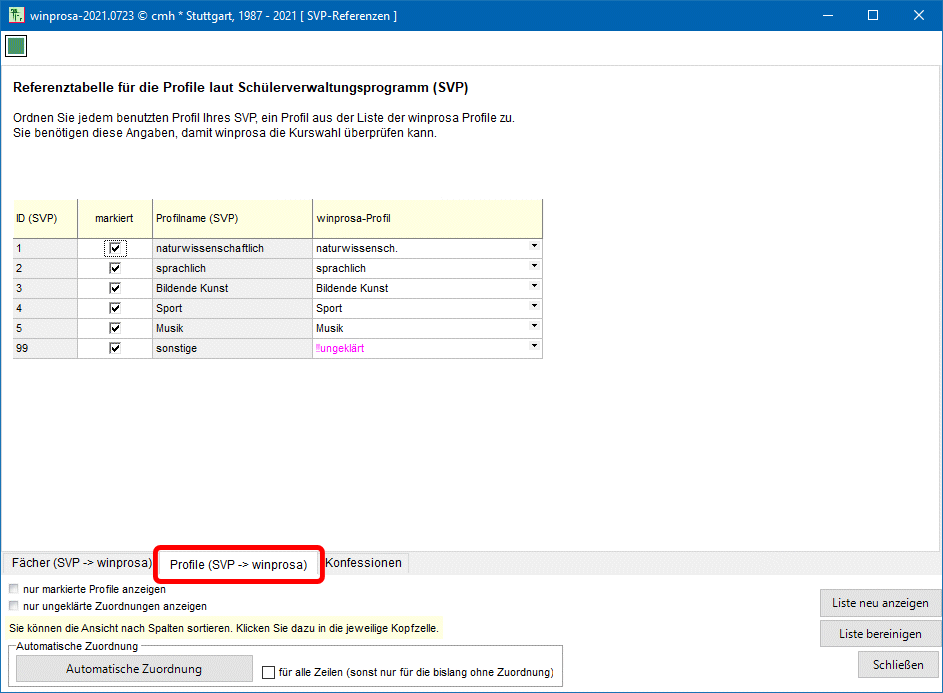The image size is (943, 693).
Task: Check 'nur ungeklärte Zuordnungen anzeigen' option
Action: [x=14, y=606]
